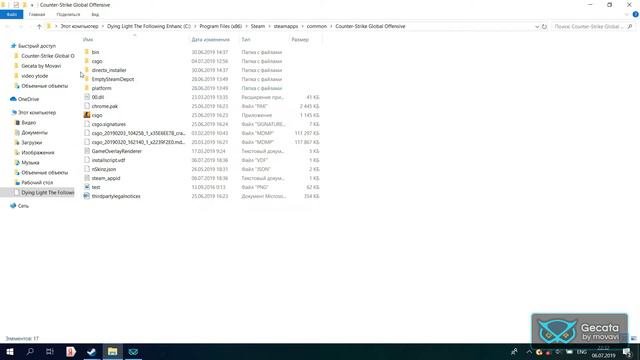The image size is (640, 360).
Task: Open Steam from the taskbar
Action: click(91, 351)
